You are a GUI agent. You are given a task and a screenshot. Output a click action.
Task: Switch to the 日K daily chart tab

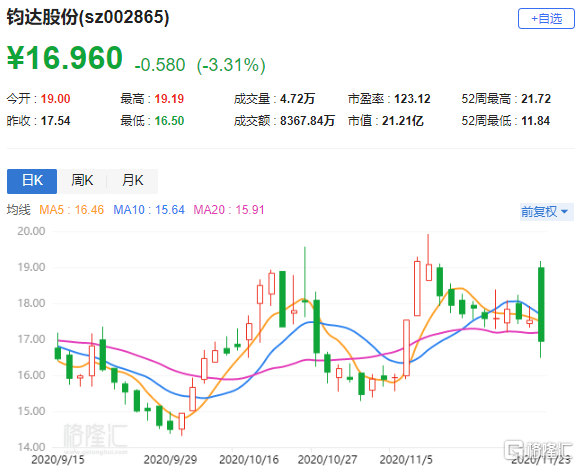[32, 181]
